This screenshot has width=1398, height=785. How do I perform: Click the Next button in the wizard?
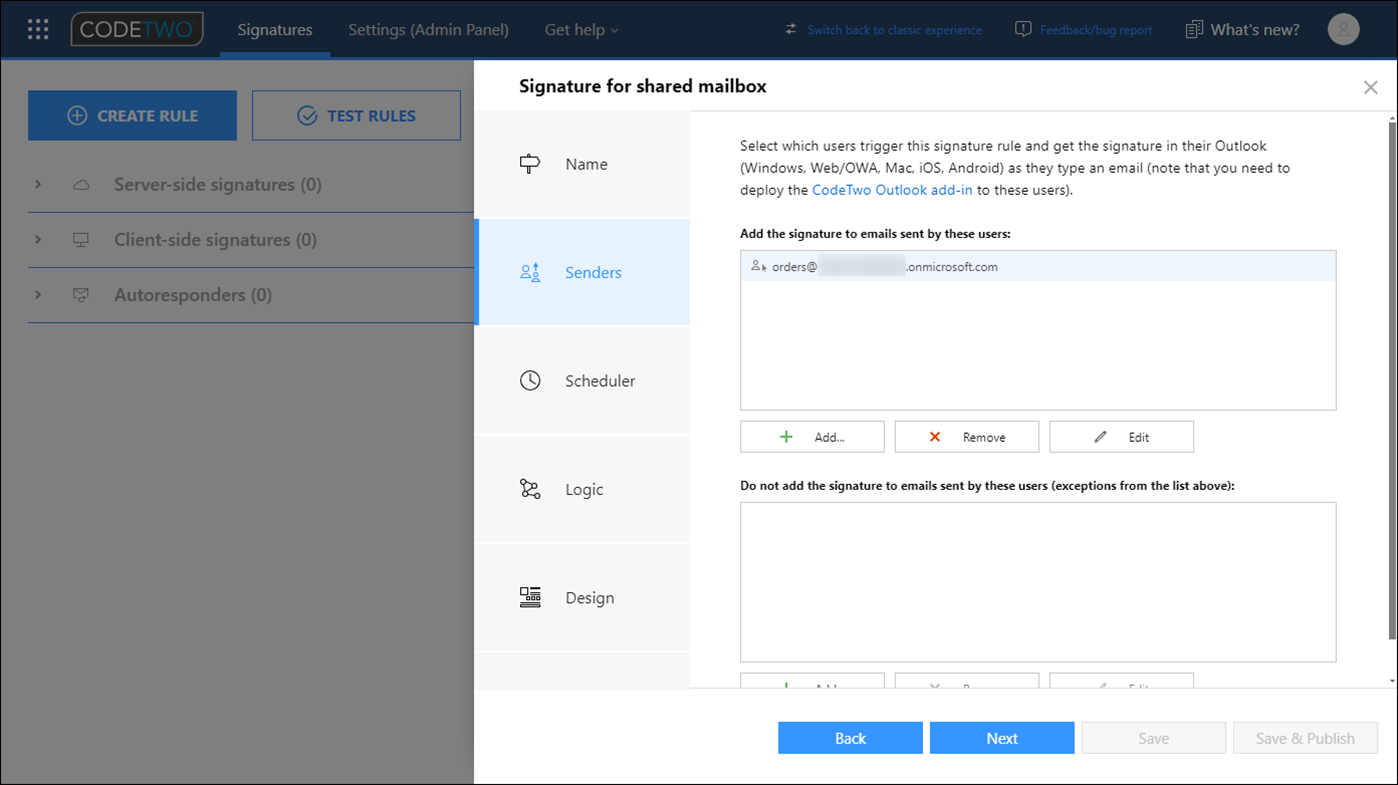1001,737
